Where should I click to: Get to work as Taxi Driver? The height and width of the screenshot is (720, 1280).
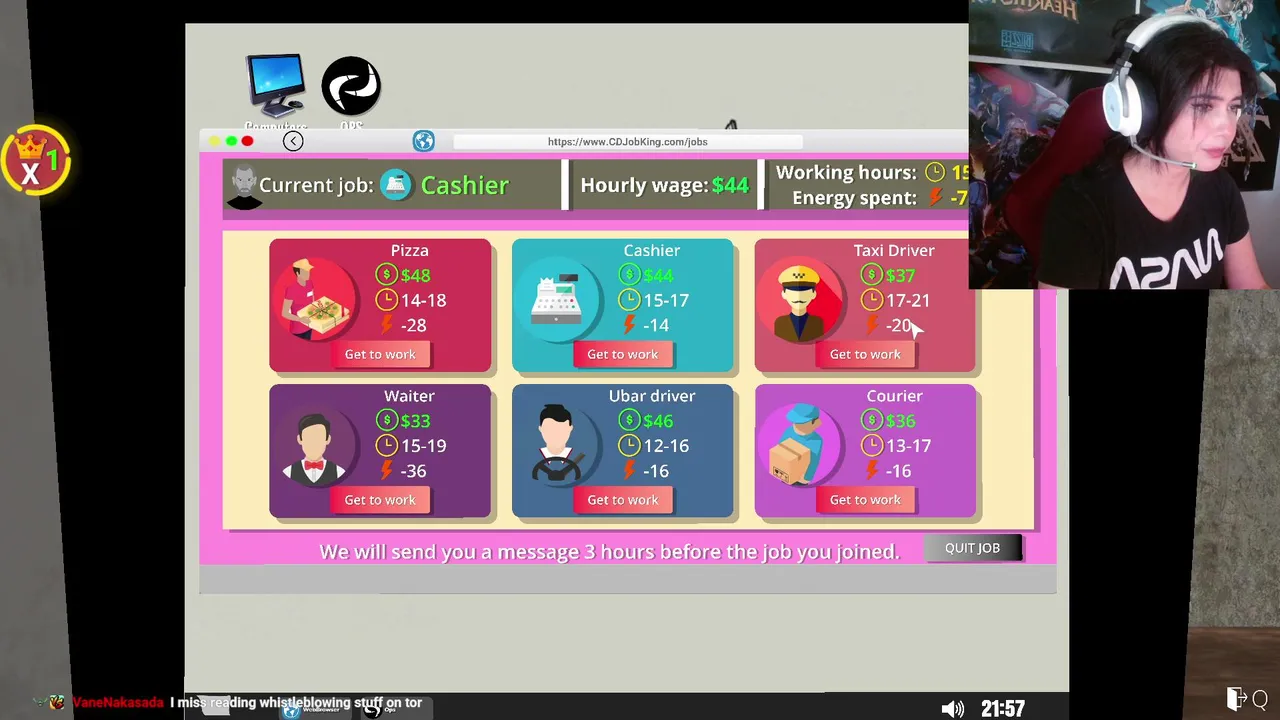click(865, 354)
